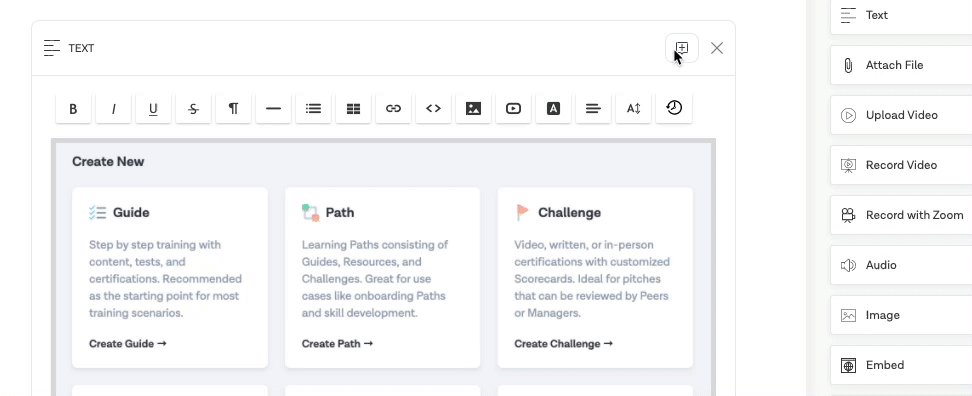Click the Challenge card description text
Viewport: 972px width, 396px height.
tap(592, 279)
